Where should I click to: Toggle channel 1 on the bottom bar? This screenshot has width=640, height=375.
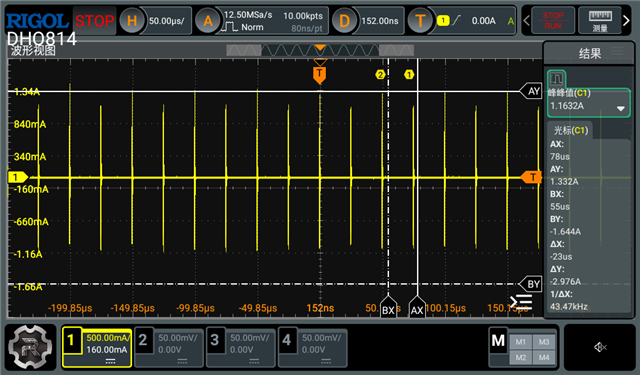click(x=71, y=340)
